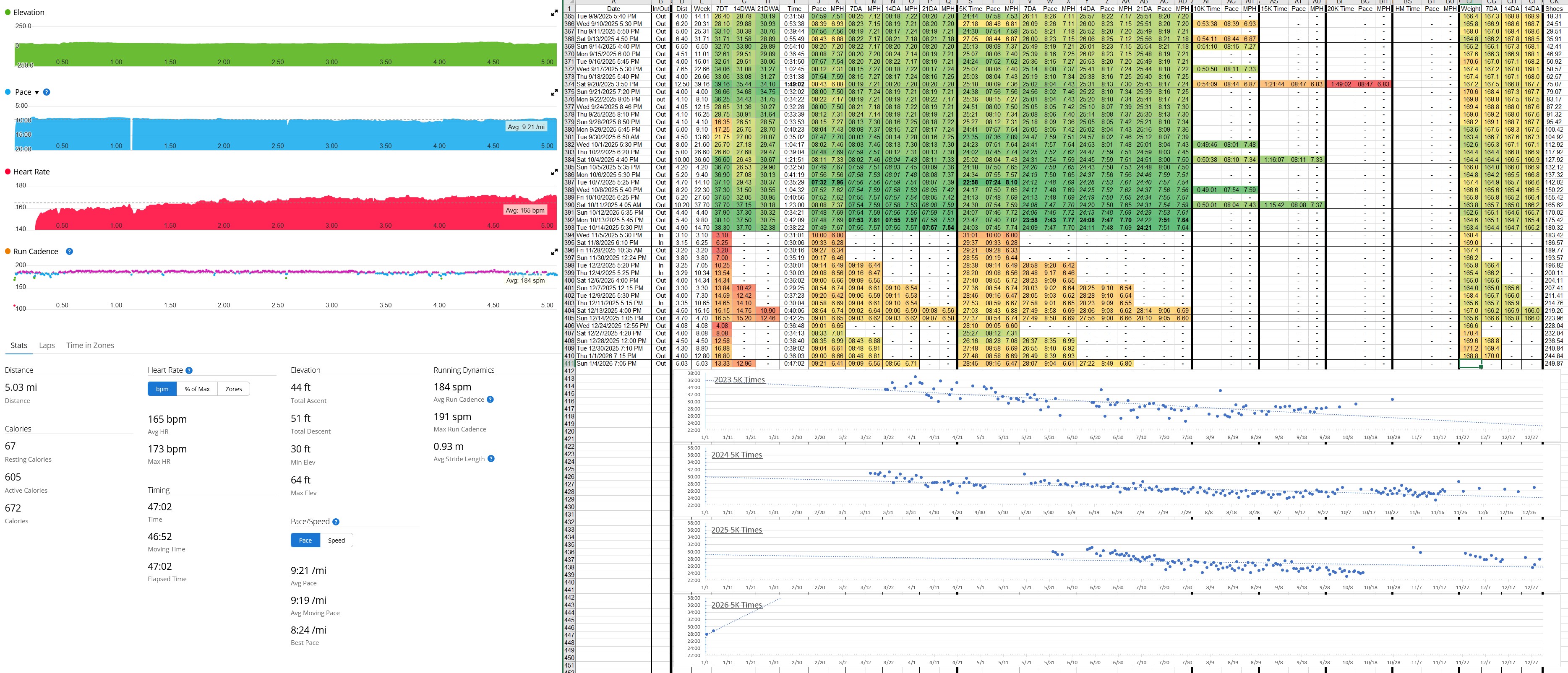1568x673 pixels.
Task: Switch heart rate display to % of Max
Action: pyautogui.click(x=197, y=389)
